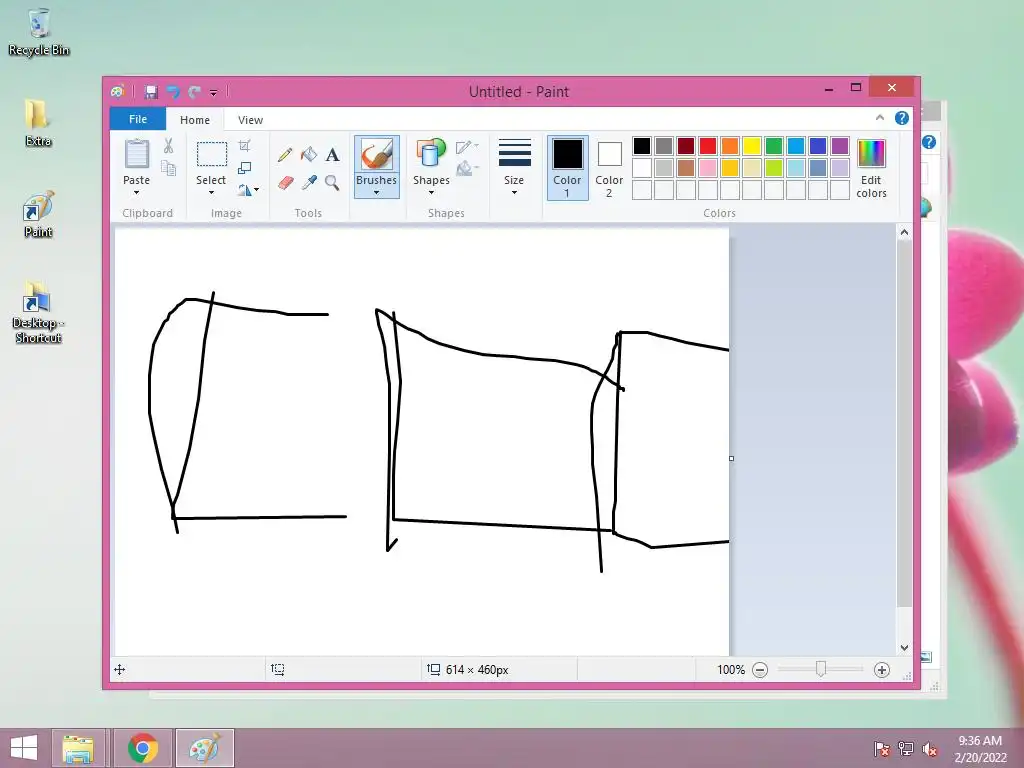
Task: Click the Action Center flag tray icon
Action: [882, 749]
